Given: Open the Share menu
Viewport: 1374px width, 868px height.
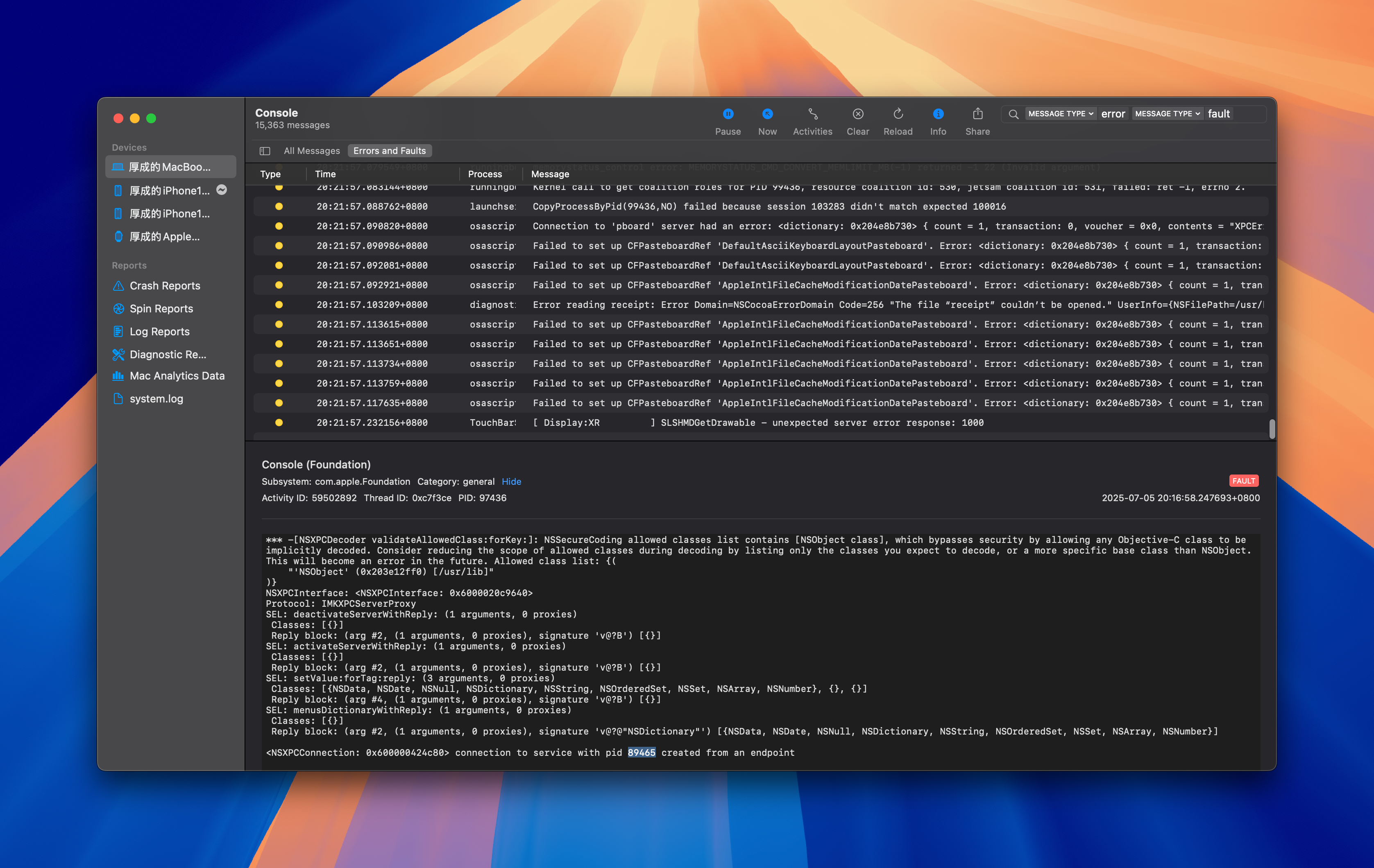Looking at the screenshot, I should coord(977,120).
